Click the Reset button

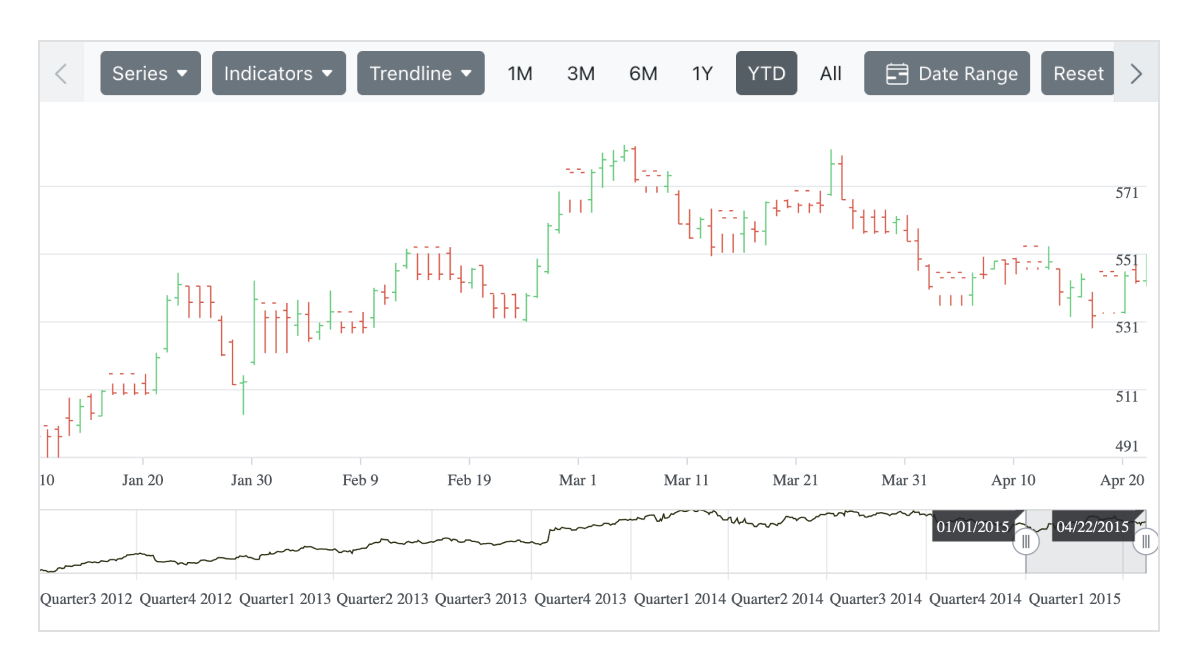[x=1079, y=72]
